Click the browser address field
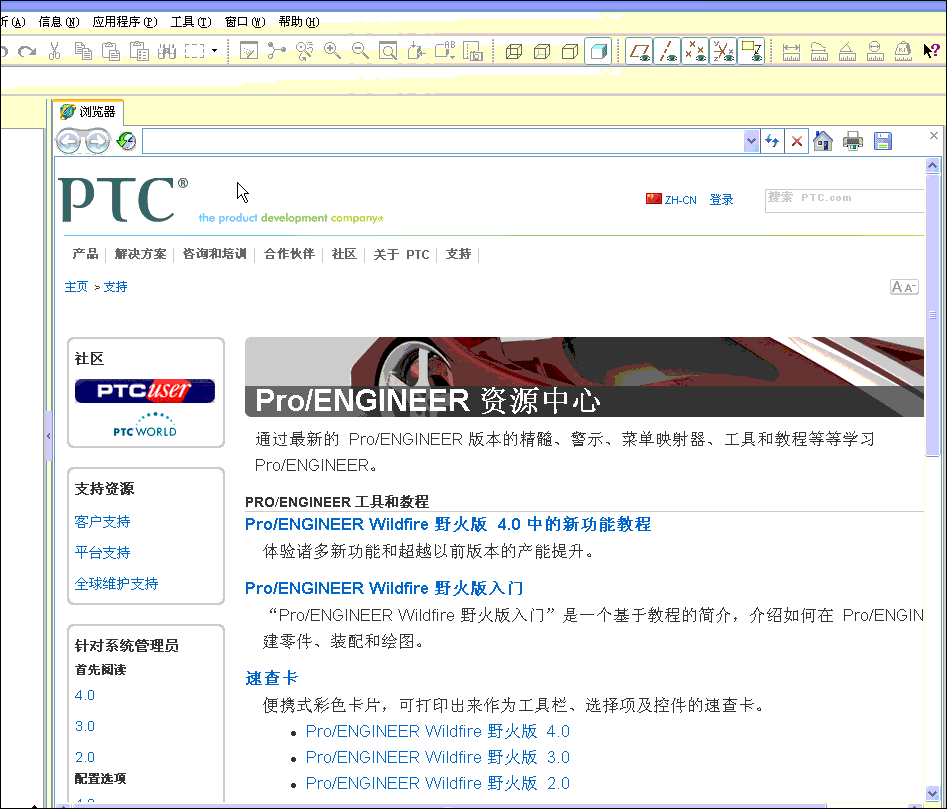 point(443,141)
